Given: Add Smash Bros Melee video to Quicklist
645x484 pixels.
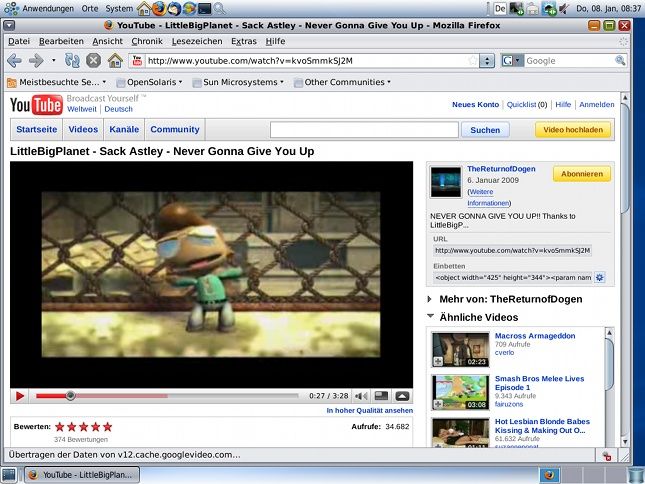Looking at the screenshot, I should point(438,405).
